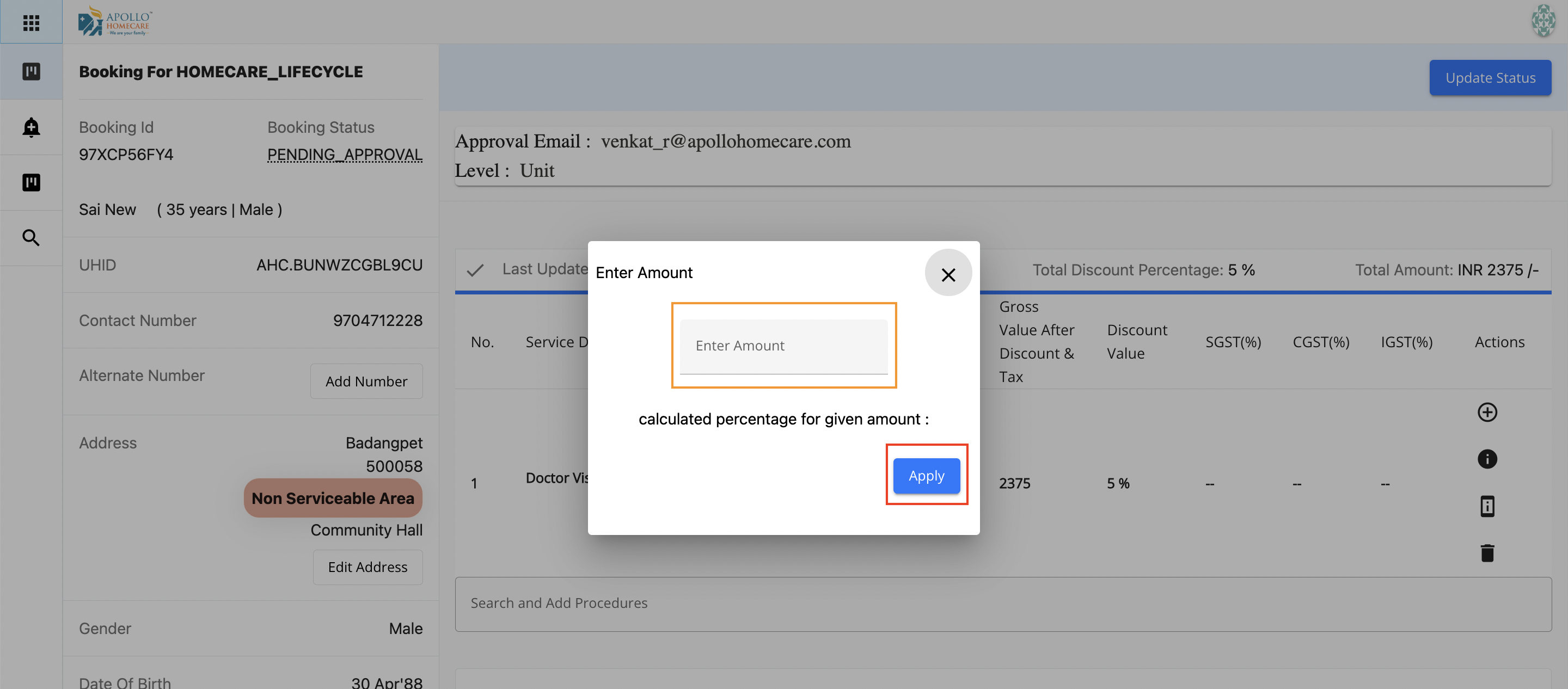Click the Last Update checkmark icon
Screen dimensions: 1568x689
(475, 269)
